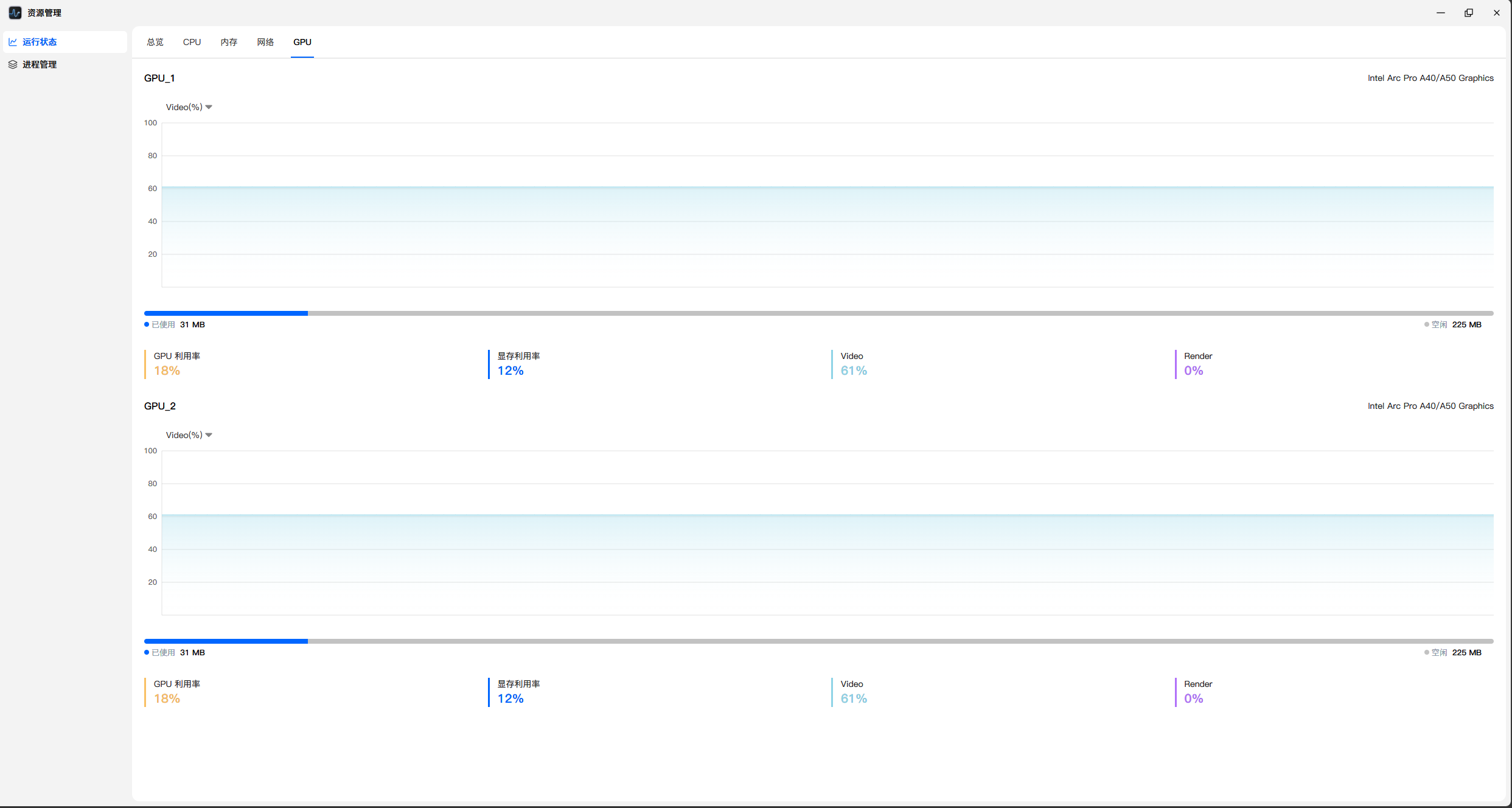
Task: Switch to the 内存 tab
Action: (x=229, y=42)
